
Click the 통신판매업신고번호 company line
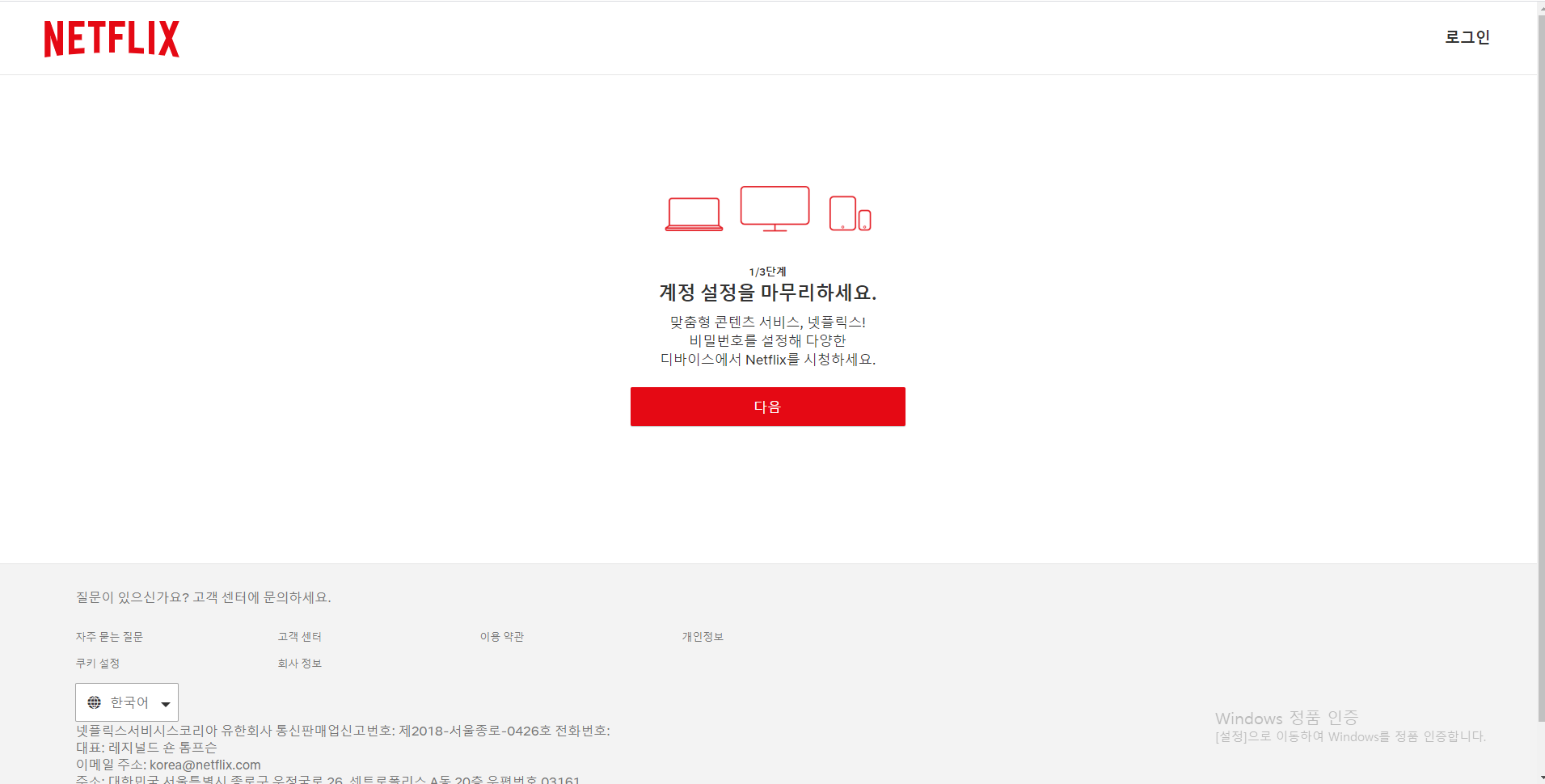[343, 731]
